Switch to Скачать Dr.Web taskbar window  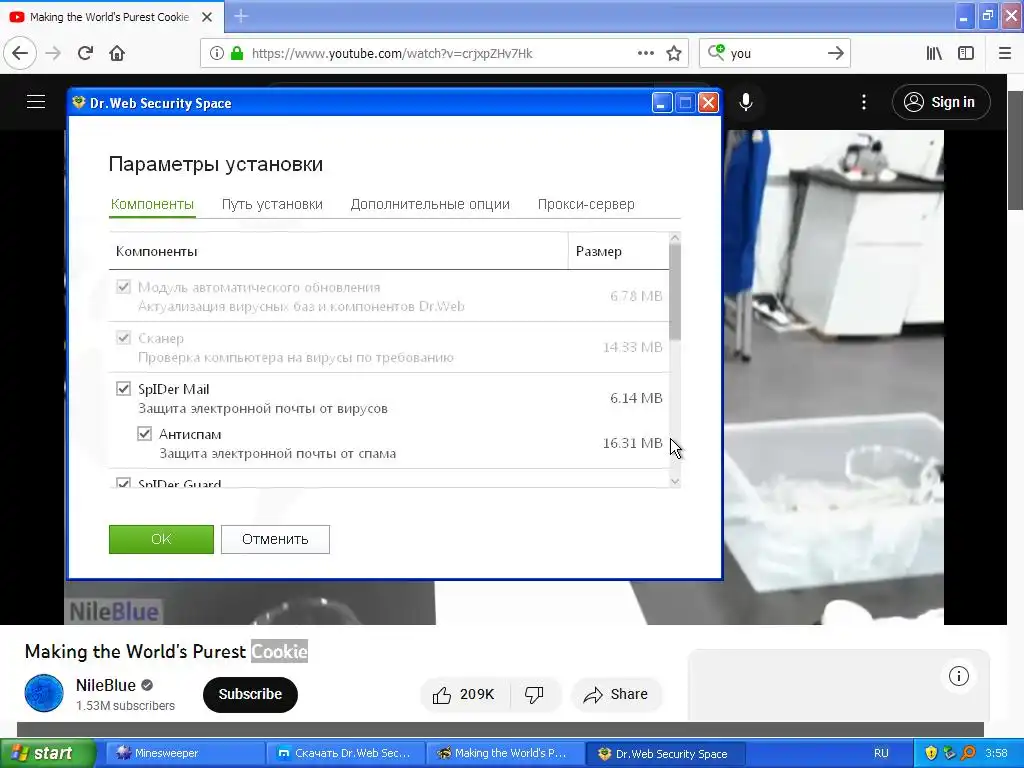[345, 753]
